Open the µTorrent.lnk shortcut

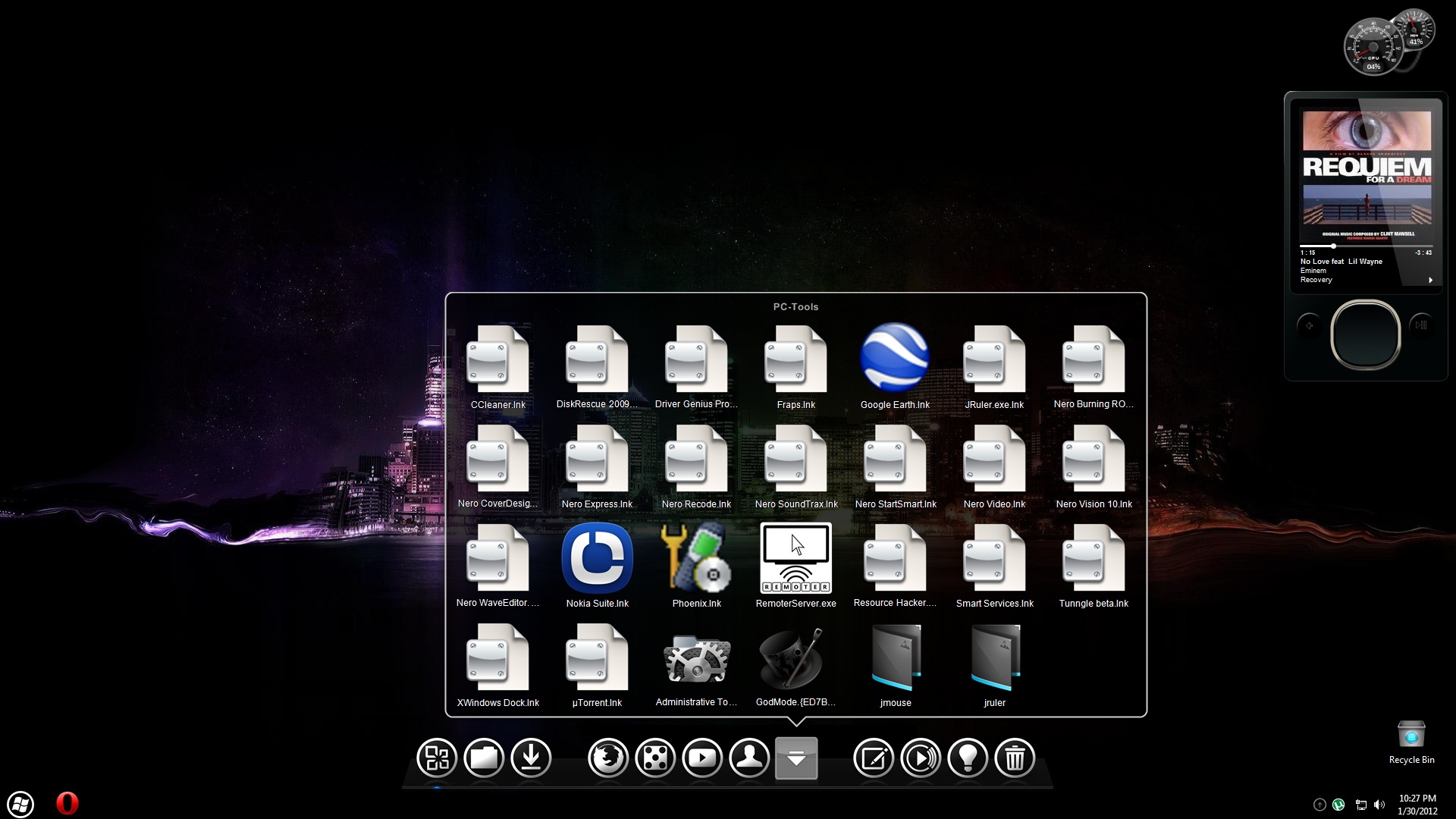[x=597, y=665]
